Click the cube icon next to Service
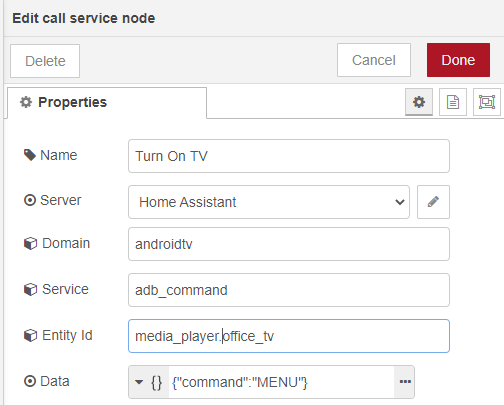 coord(30,289)
